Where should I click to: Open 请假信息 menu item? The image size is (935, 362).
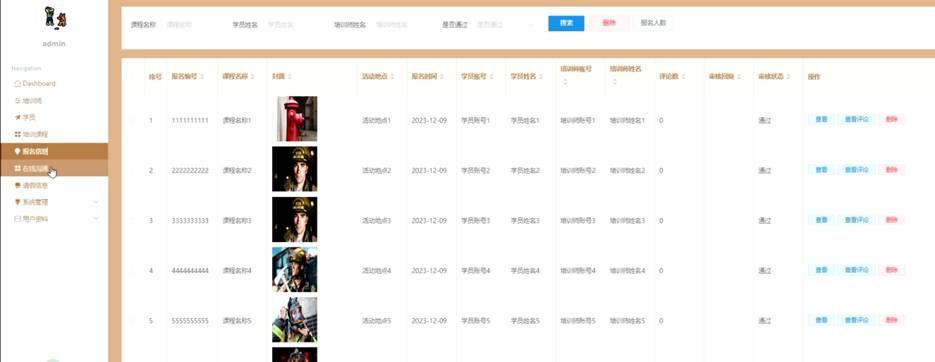(54, 185)
